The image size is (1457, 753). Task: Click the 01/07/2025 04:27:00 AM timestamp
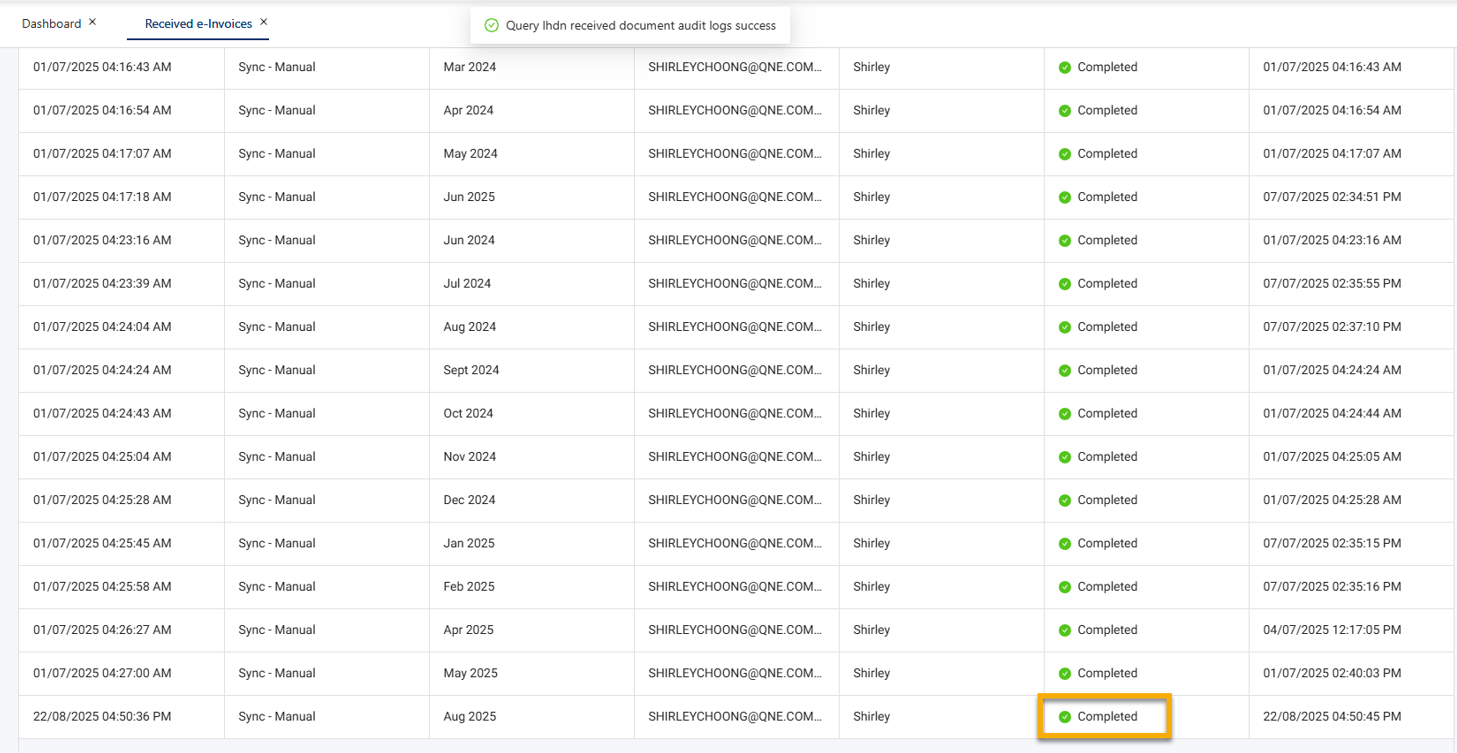(x=102, y=673)
